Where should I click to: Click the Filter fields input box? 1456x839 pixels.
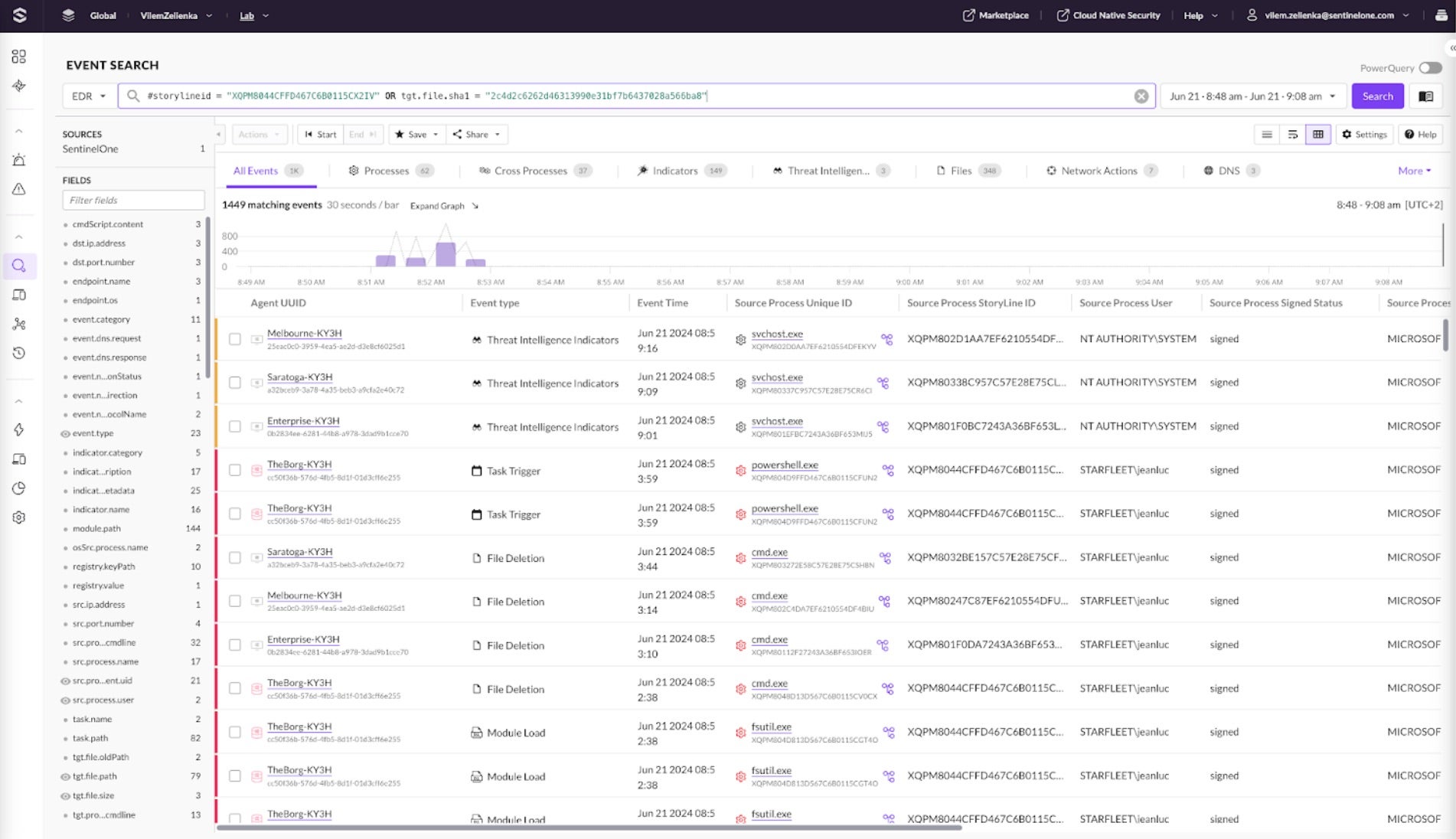coord(133,201)
